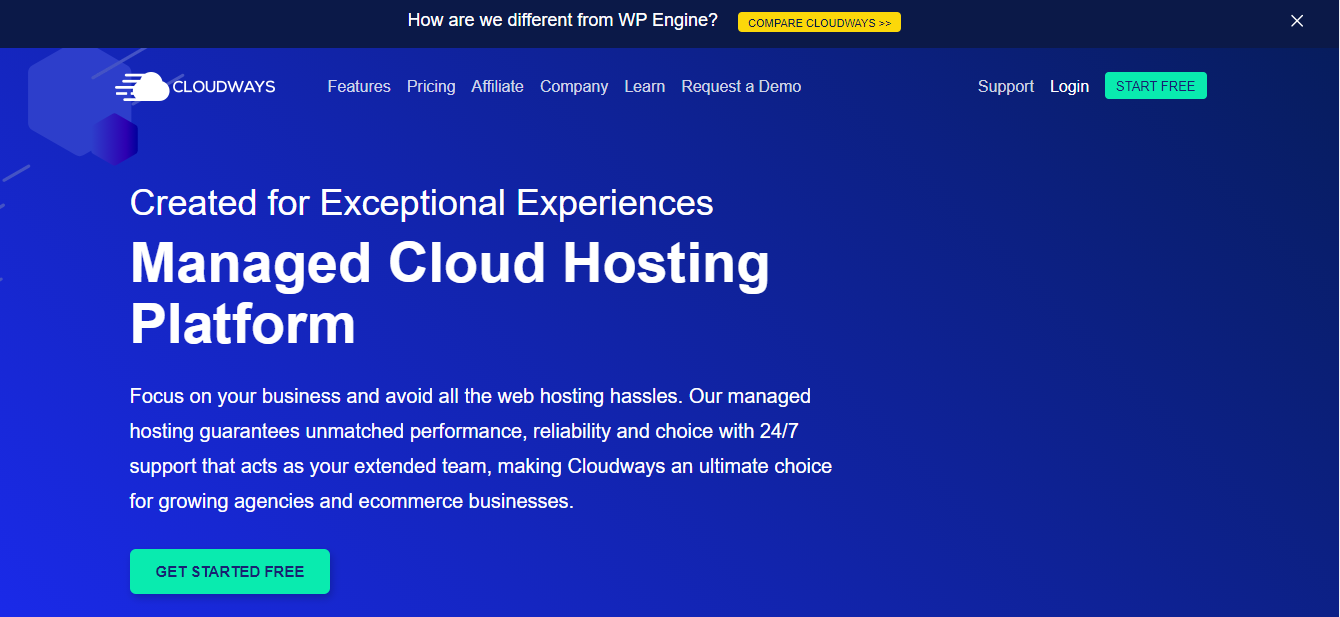Open the Features menu
The height and width of the screenshot is (617, 1340).
pos(359,87)
